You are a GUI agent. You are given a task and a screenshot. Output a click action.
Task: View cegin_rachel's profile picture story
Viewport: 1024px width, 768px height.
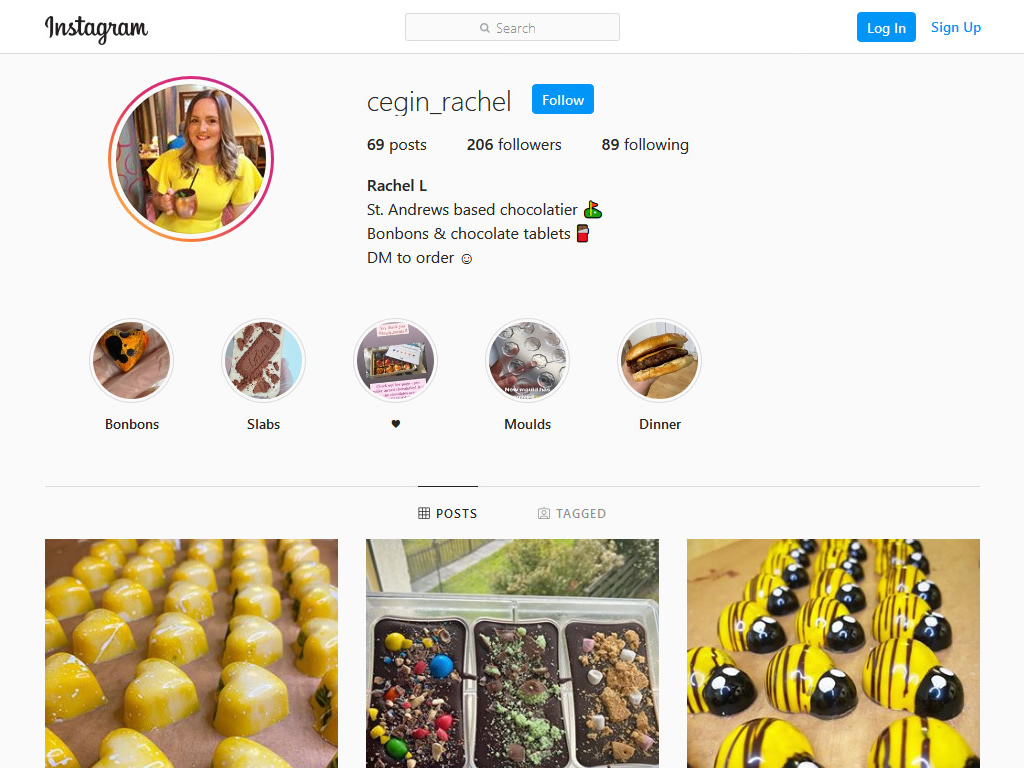191,159
